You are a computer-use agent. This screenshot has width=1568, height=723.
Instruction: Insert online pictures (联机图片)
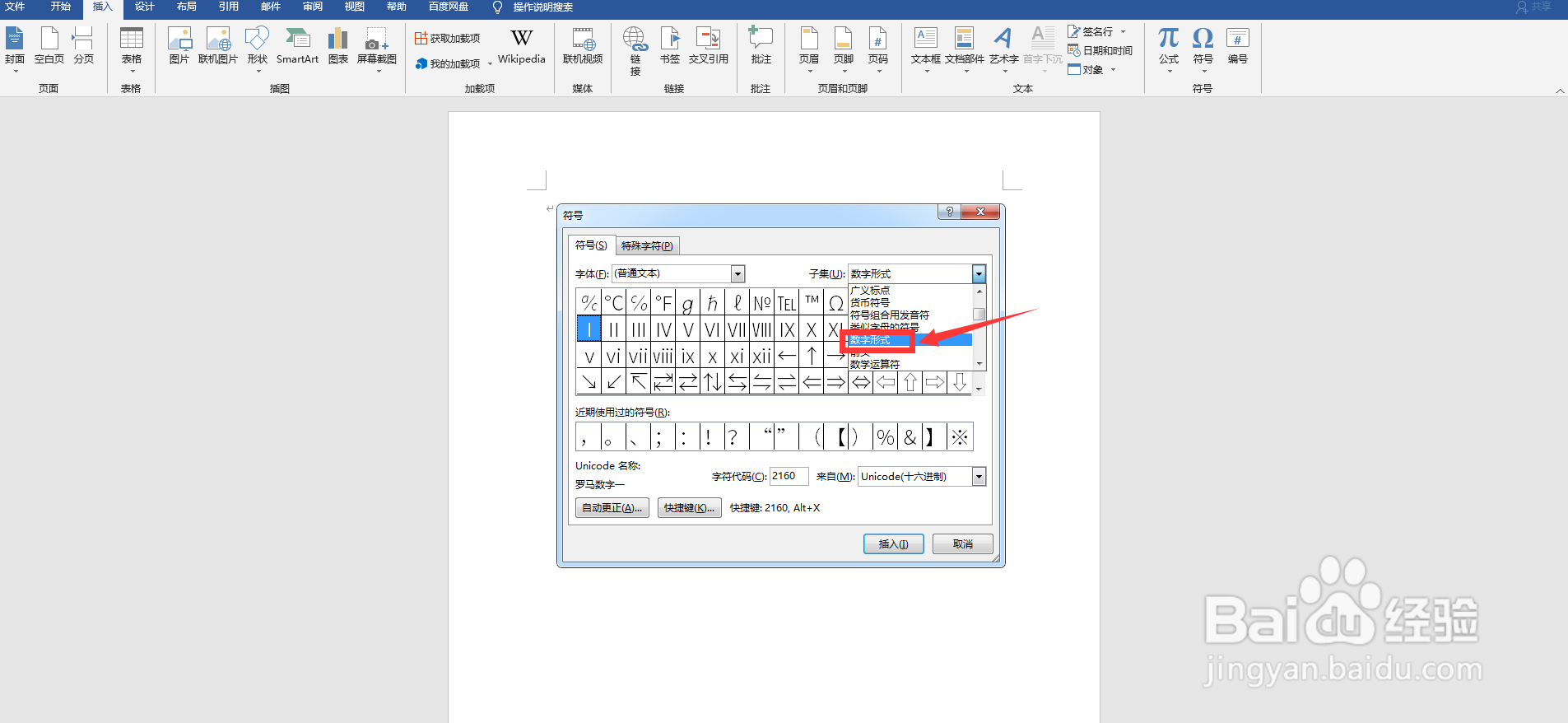point(218,46)
